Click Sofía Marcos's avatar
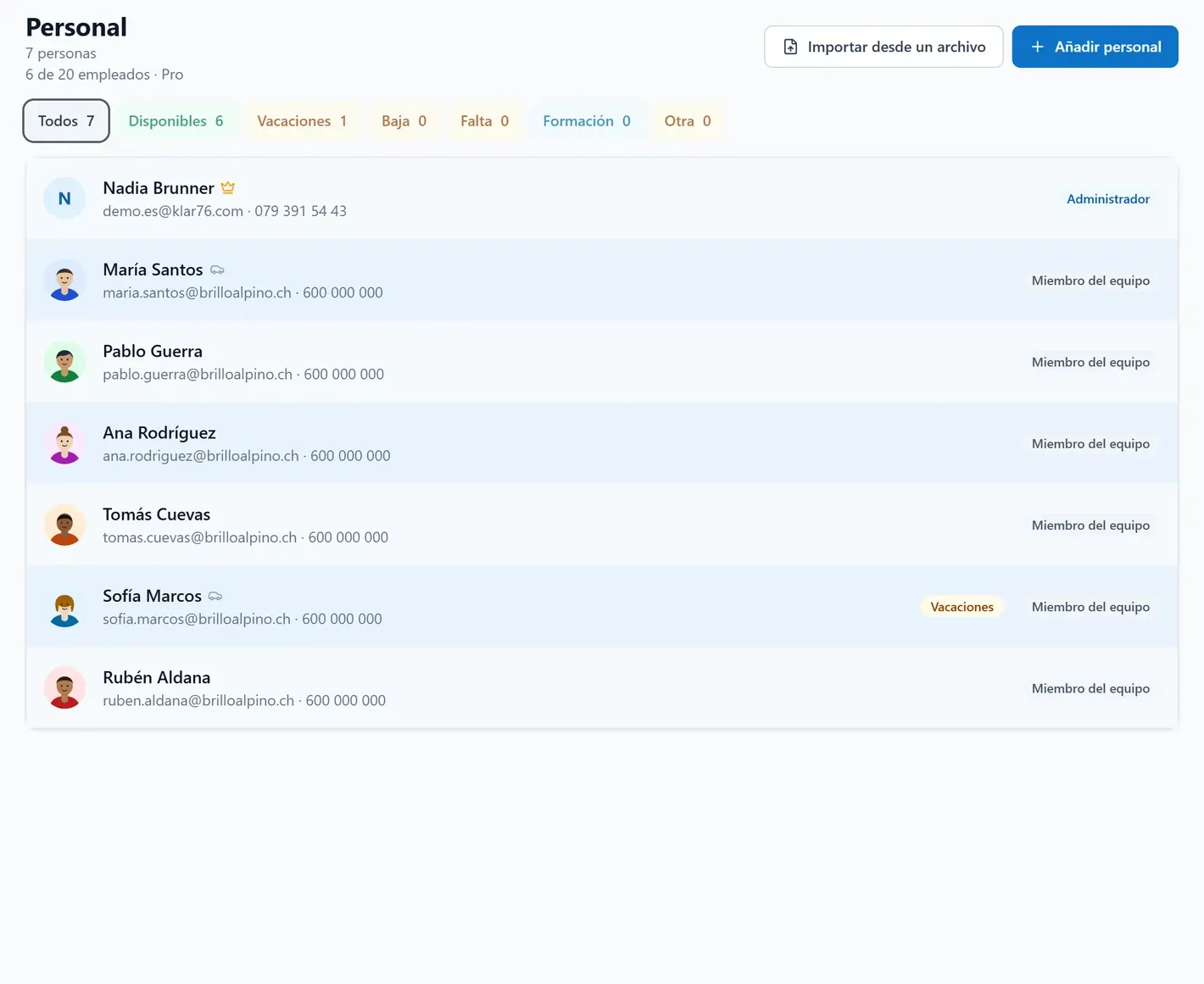The image size is (1204, 984). tap(64, 607)
